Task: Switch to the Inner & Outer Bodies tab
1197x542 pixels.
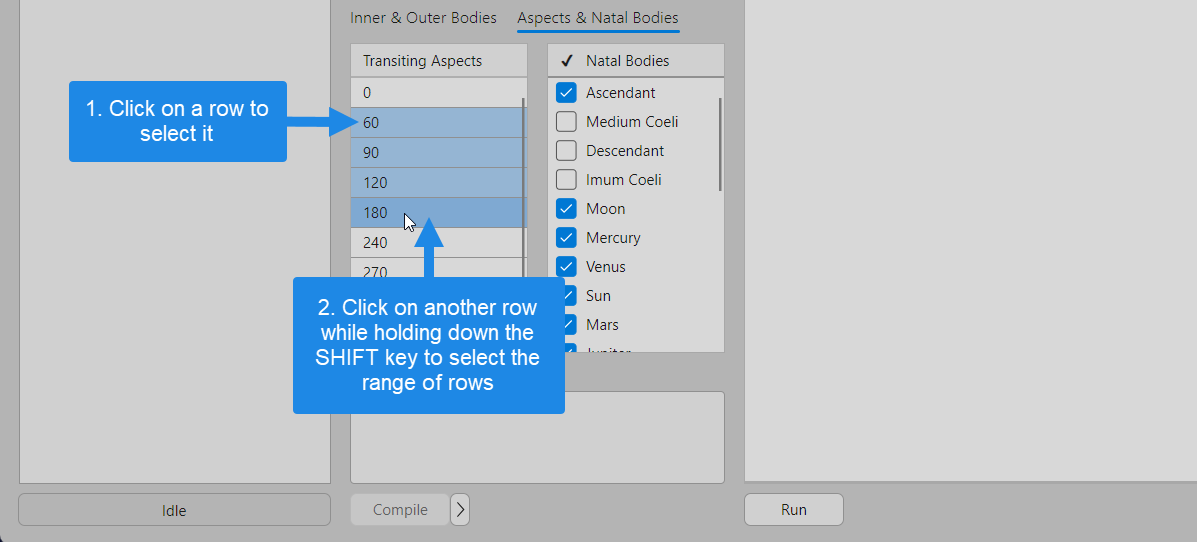Action: [423, 18]
